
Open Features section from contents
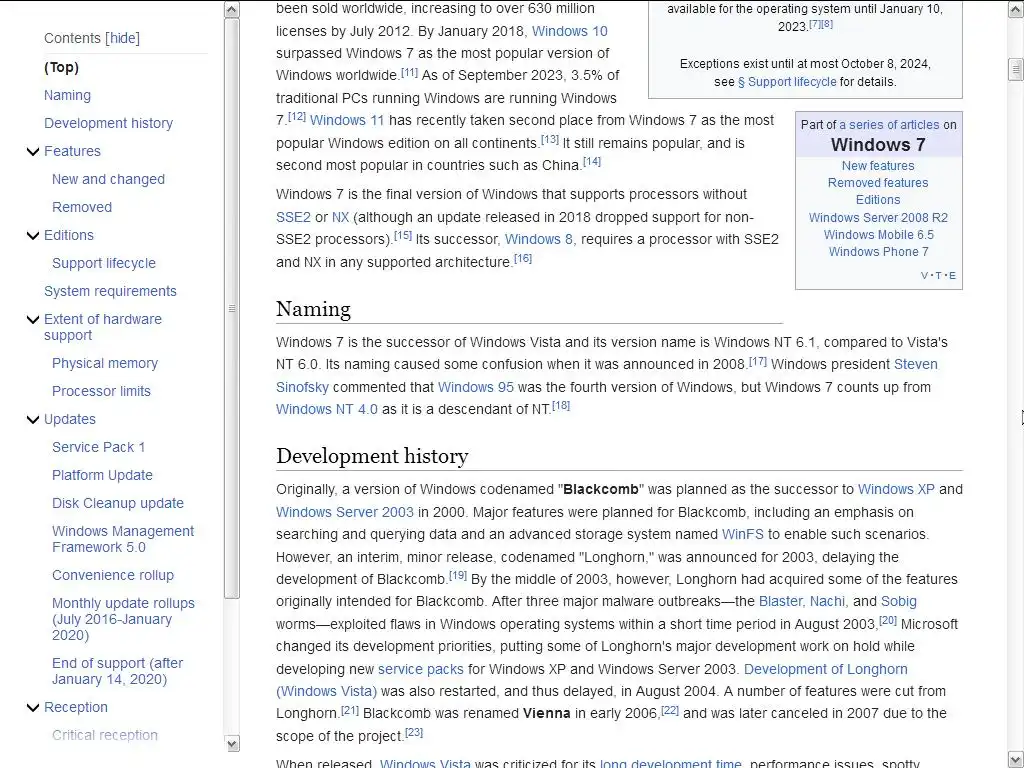(x=72, y=152)
